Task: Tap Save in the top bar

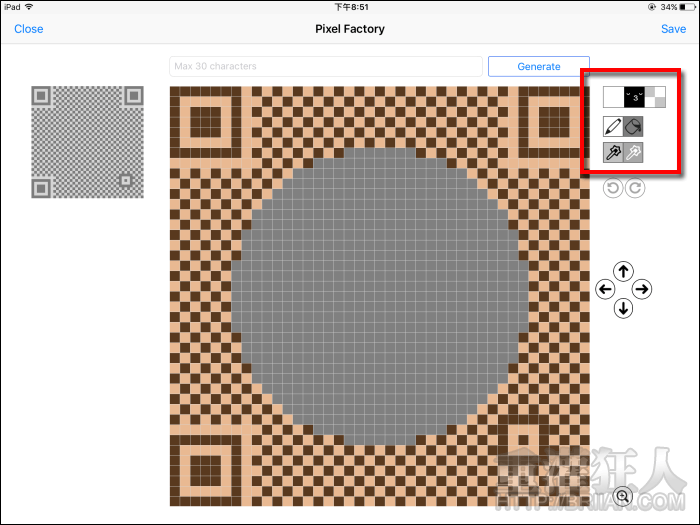Action: [x=673, y=29]
